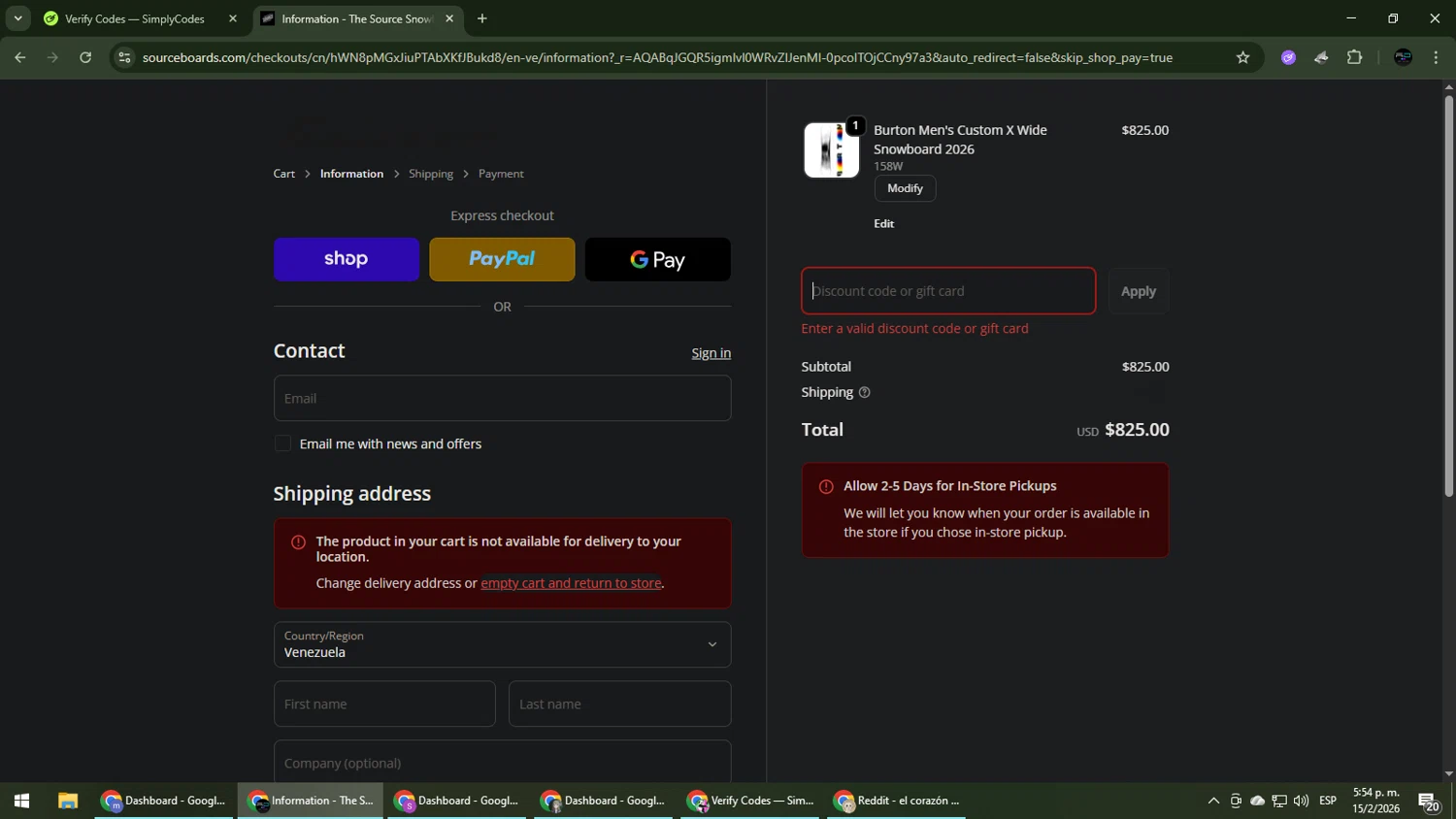Open the site information icon in address bar

click(x=124, y=57)
